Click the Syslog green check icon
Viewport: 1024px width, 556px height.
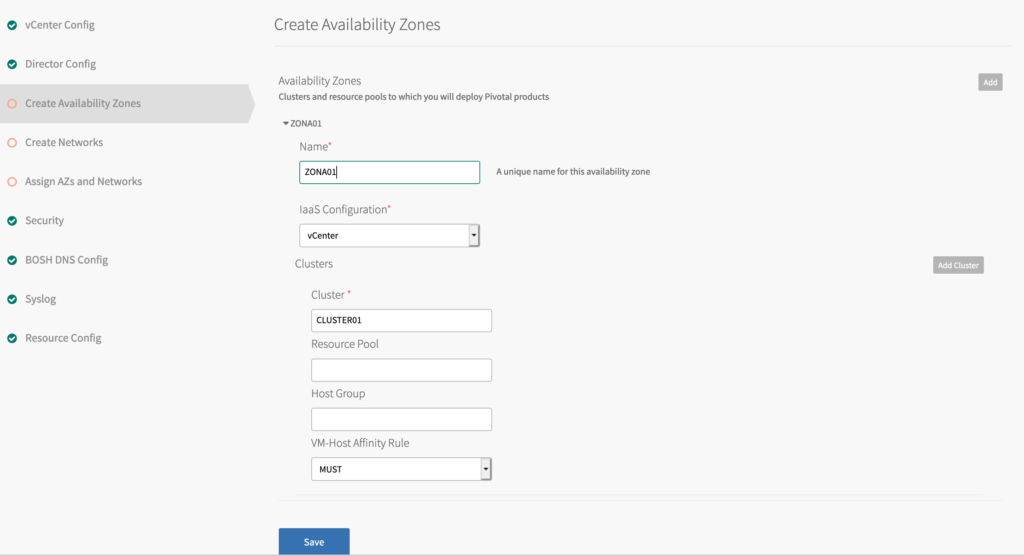[x=12, y=300]
